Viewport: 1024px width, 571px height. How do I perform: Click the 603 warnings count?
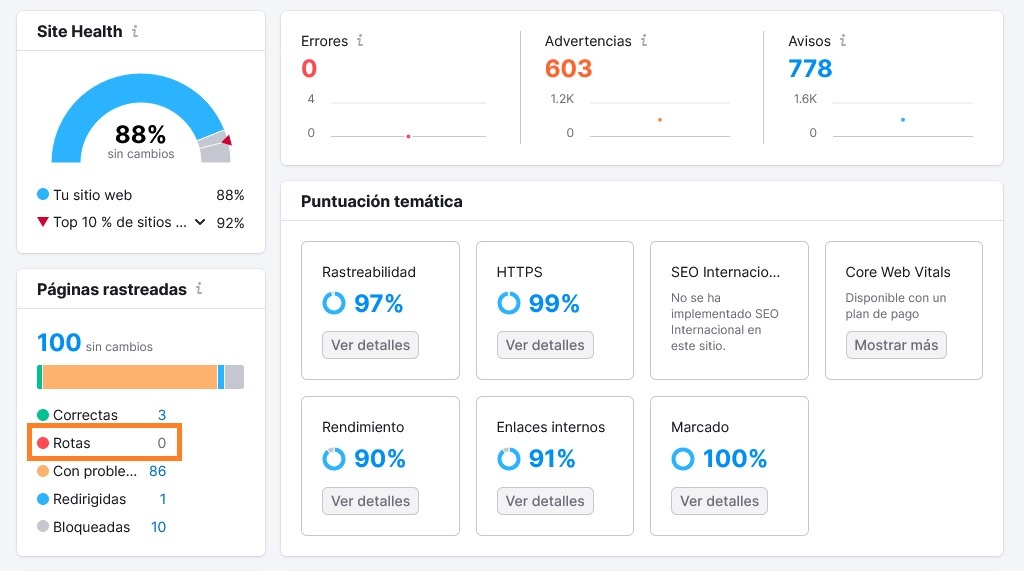click(x=568, y=69)
